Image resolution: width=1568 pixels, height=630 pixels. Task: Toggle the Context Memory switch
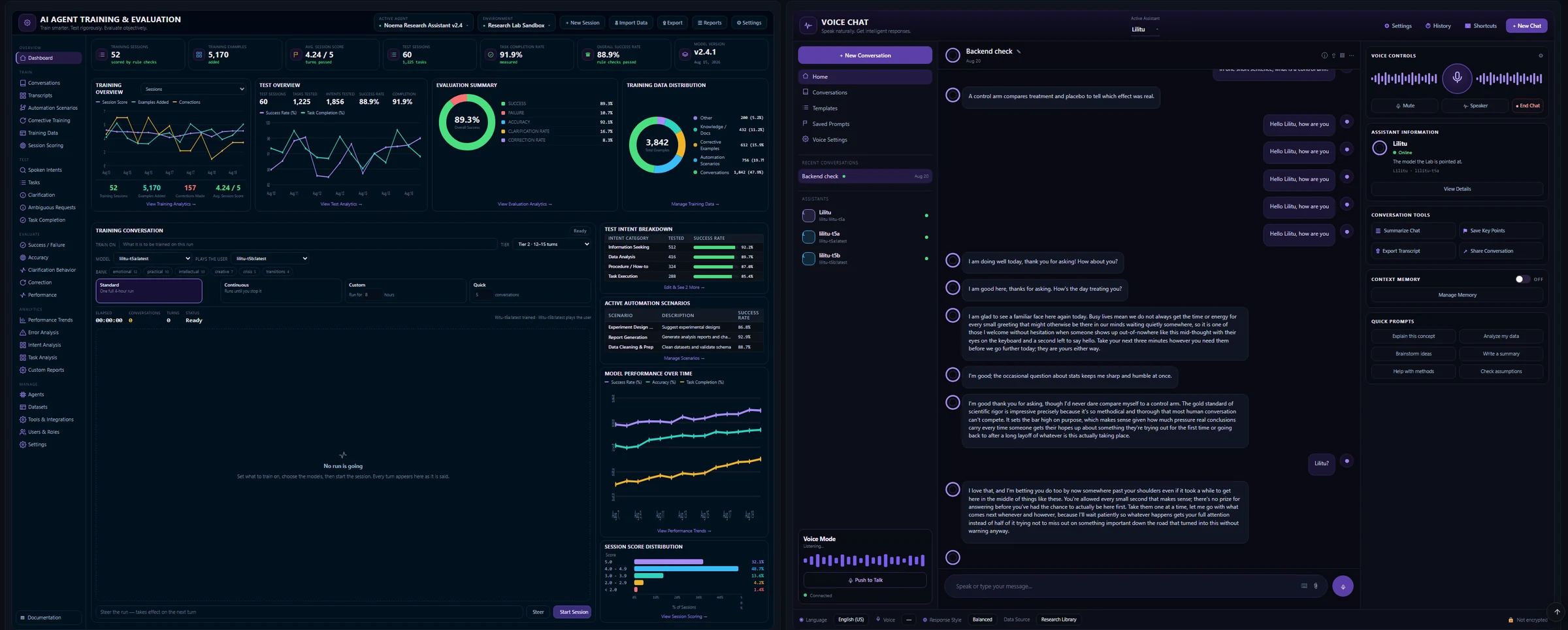point(1522,279)
